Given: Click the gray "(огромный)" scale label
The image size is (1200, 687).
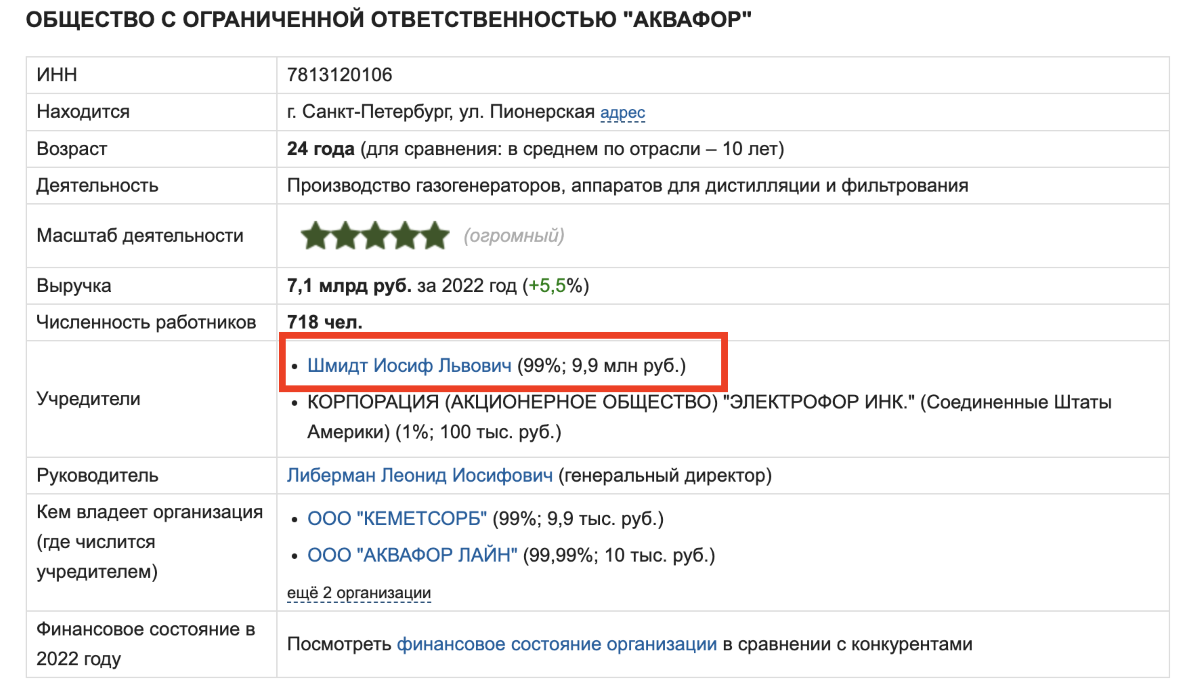Looking at the screenshot, I should 514,236.
